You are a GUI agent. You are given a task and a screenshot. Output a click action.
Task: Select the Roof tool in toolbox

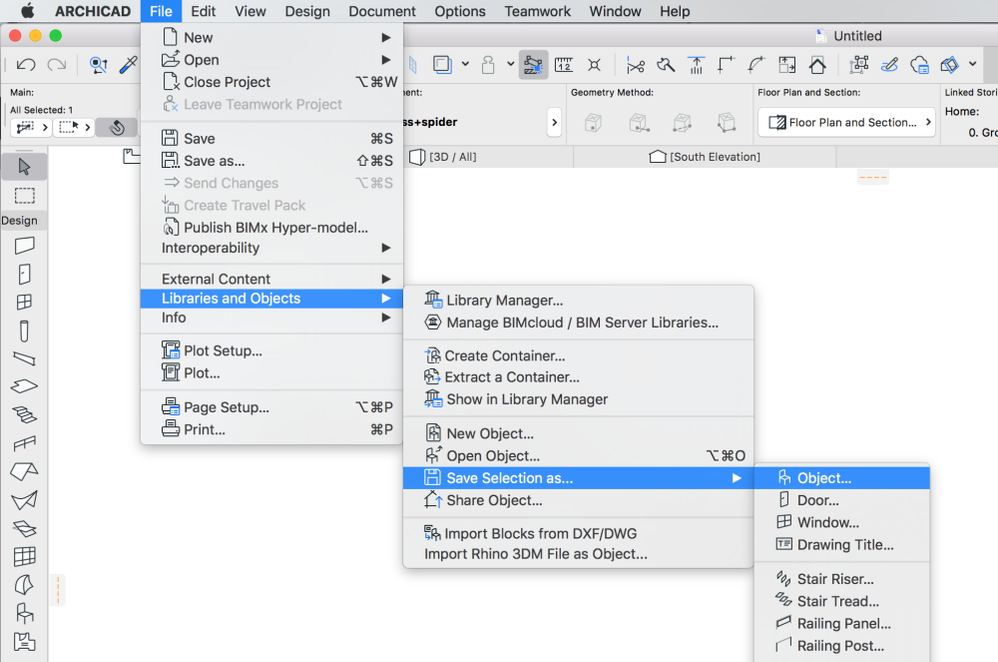(x=24, y=472)
